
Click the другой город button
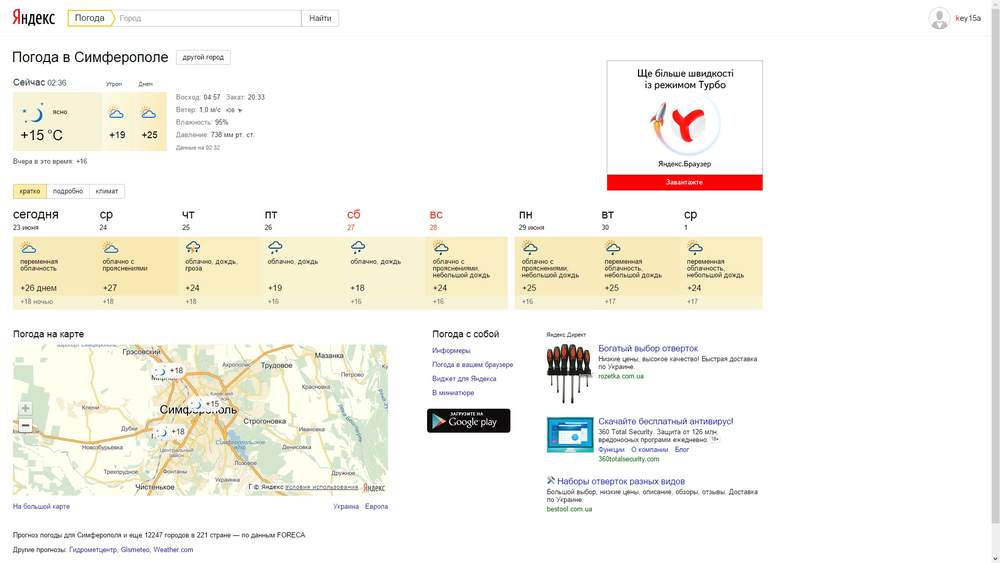203,57
